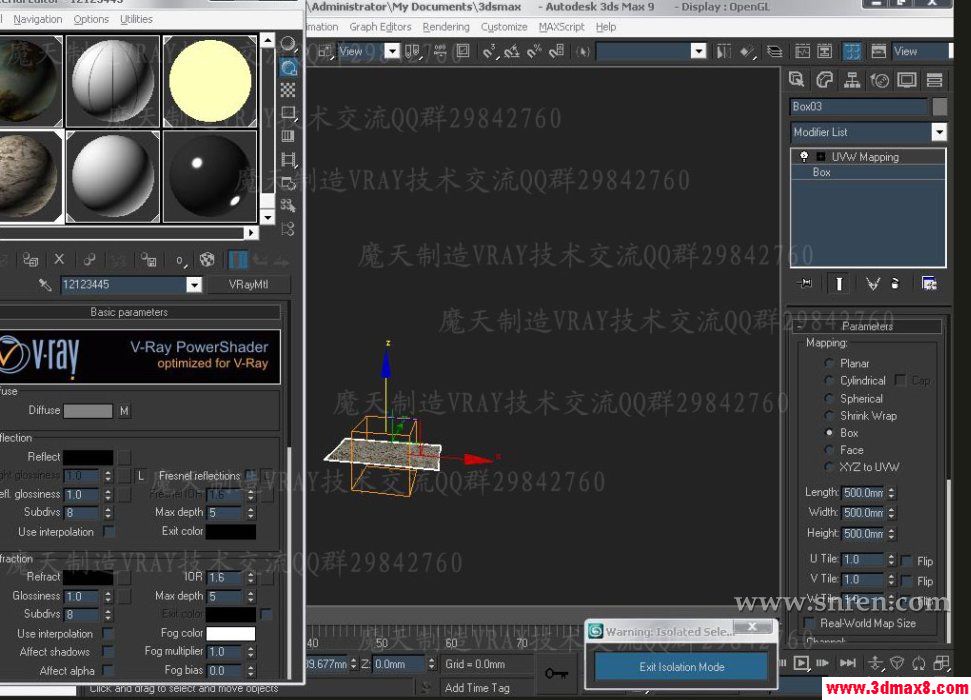Click the Pin Stack icon below modifier stack

tap(805, 283)
